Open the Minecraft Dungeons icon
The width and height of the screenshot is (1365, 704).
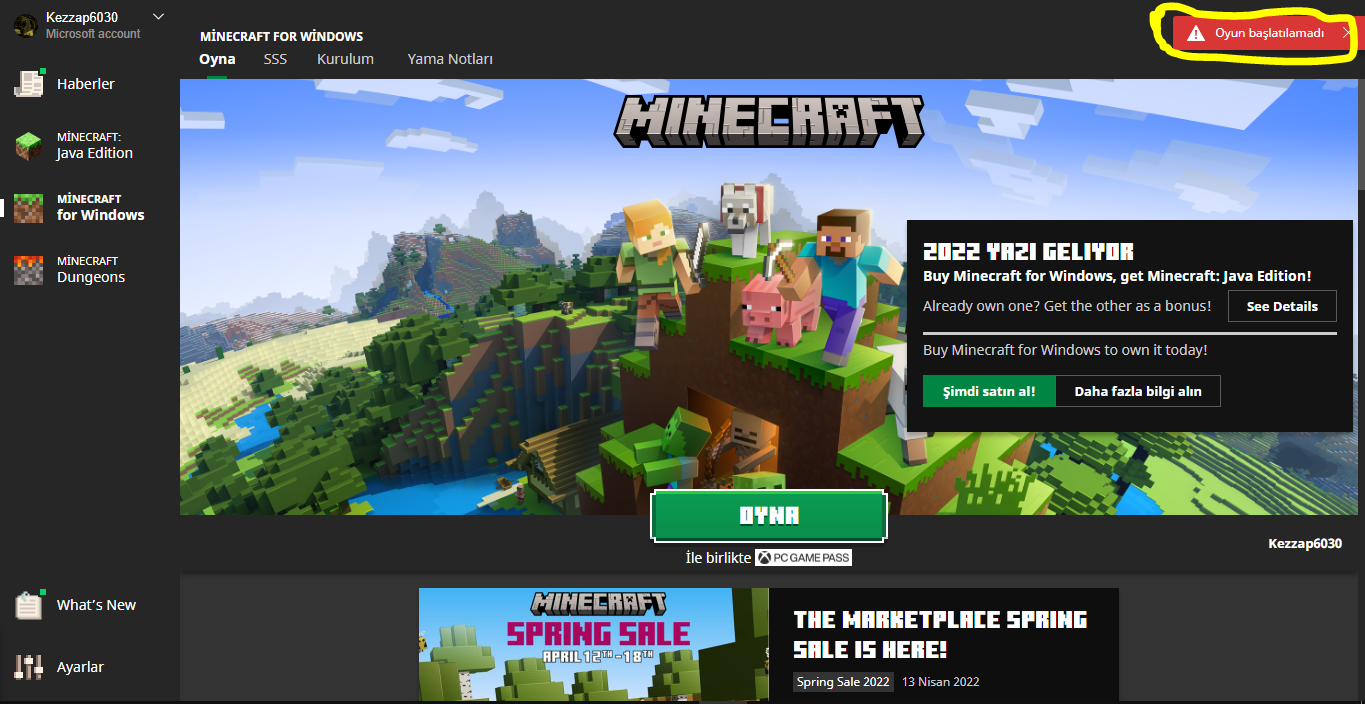point(28,270)
